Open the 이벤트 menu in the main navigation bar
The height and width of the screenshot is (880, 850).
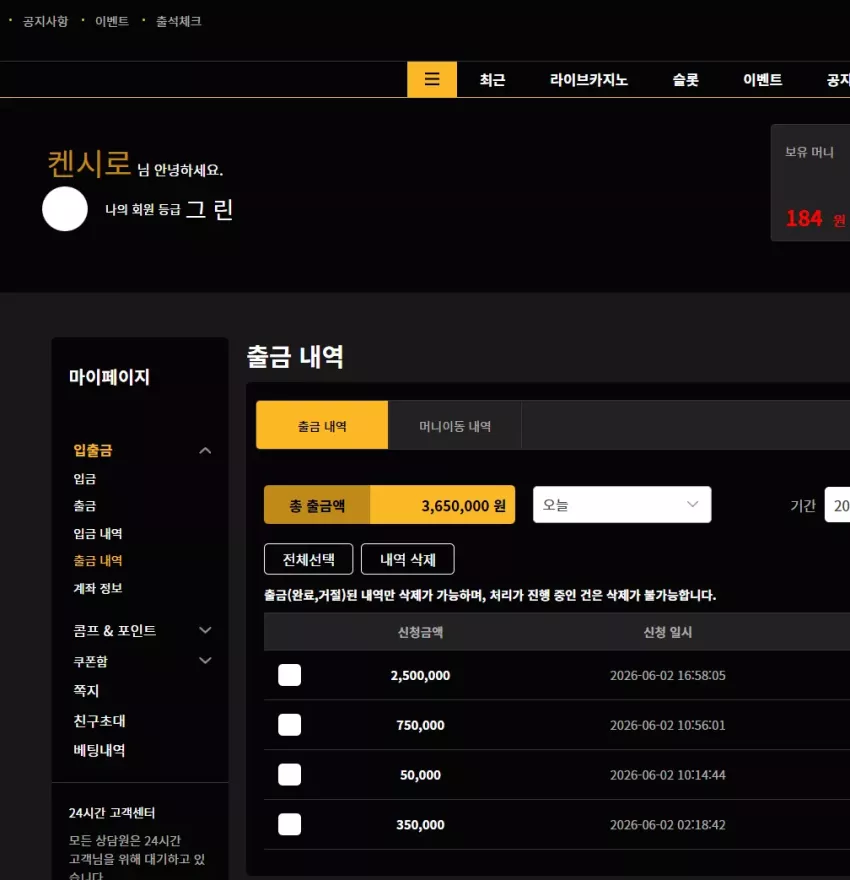pyautogui.click(x=762, y=80)
